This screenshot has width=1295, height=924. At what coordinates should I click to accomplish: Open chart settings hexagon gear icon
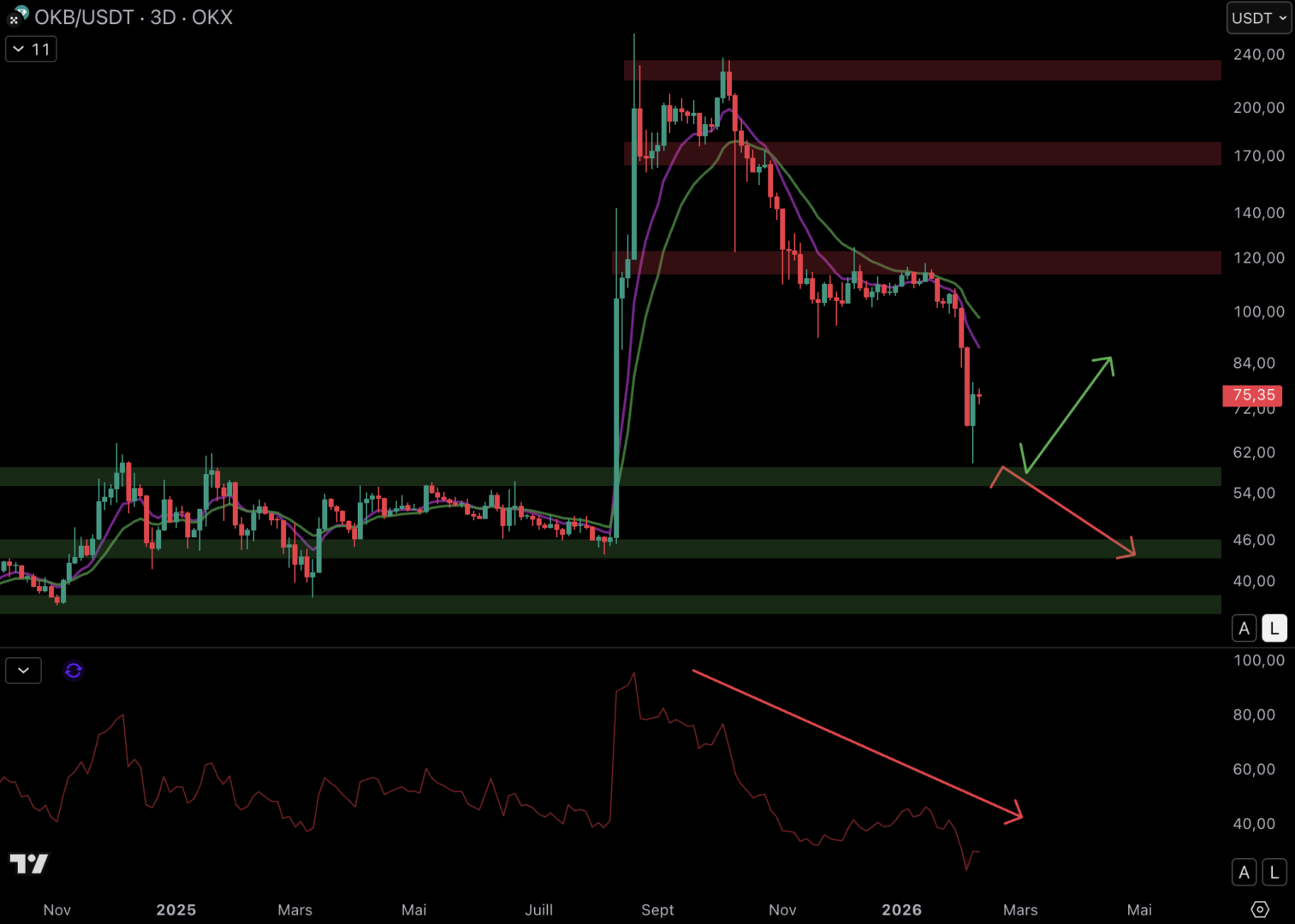pyautogui.click(x=1259, y=909)
